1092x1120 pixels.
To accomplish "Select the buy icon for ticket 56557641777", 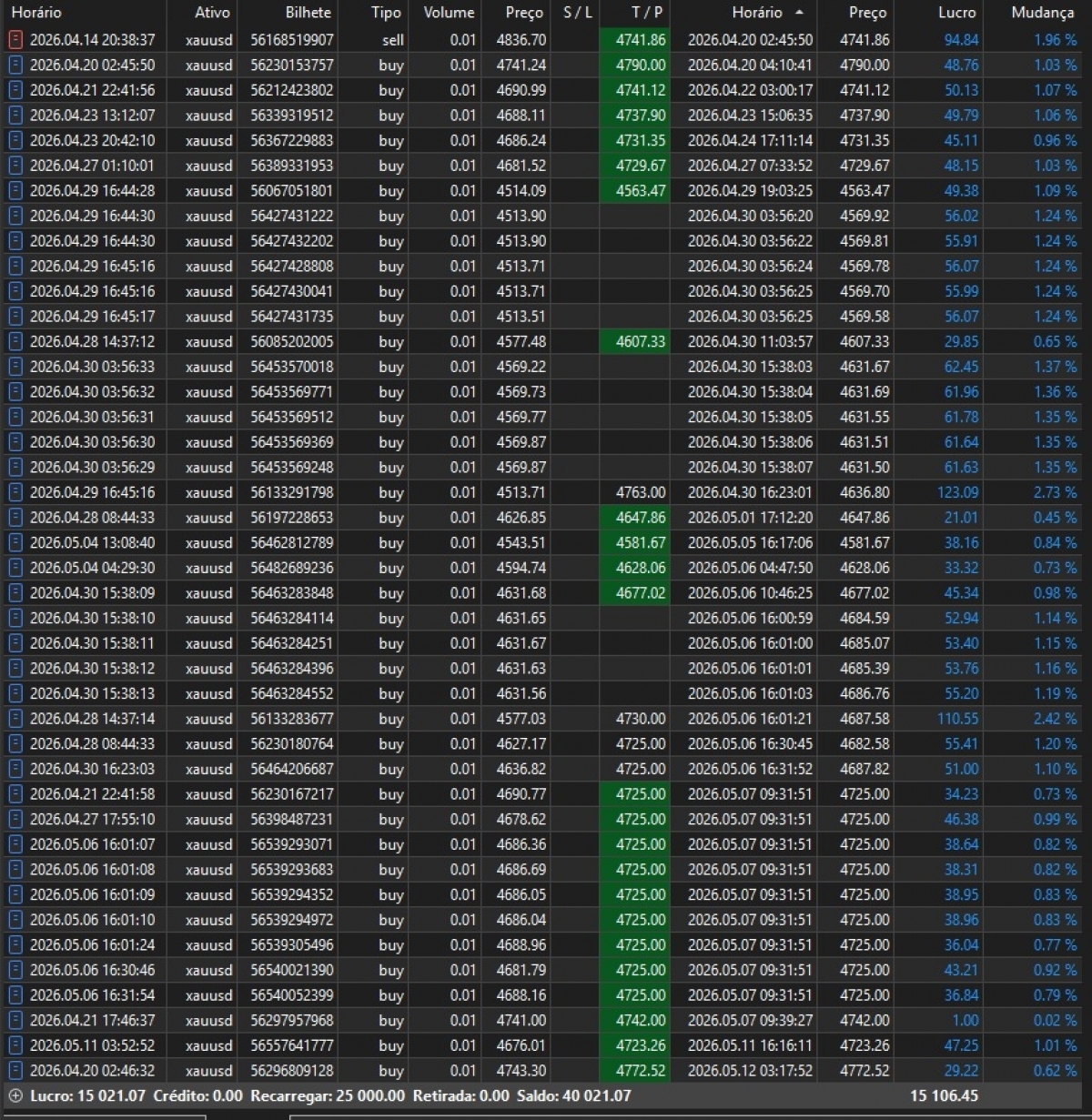I will coord(15,1045).
